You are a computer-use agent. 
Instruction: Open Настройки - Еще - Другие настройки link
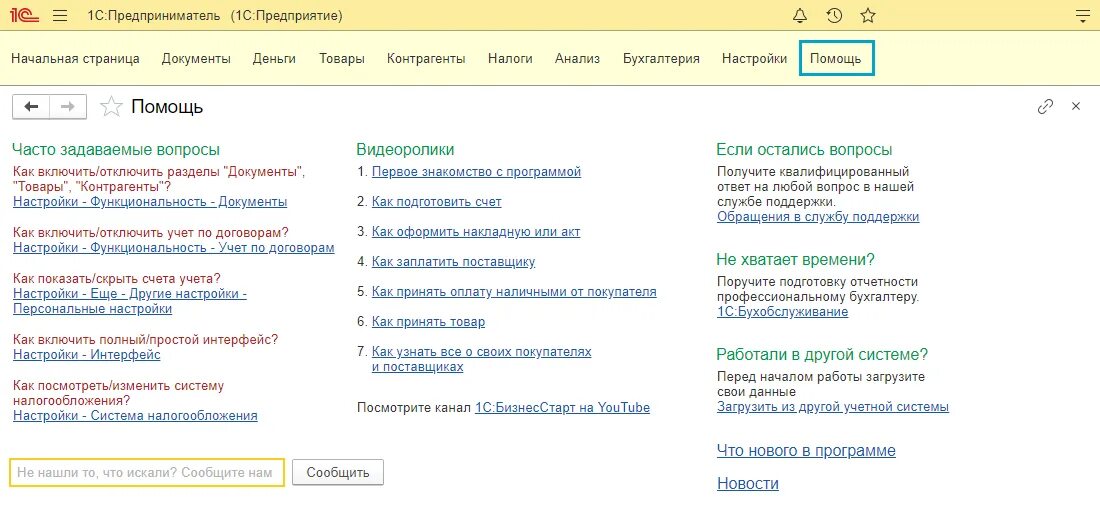(x=130, y=302)
